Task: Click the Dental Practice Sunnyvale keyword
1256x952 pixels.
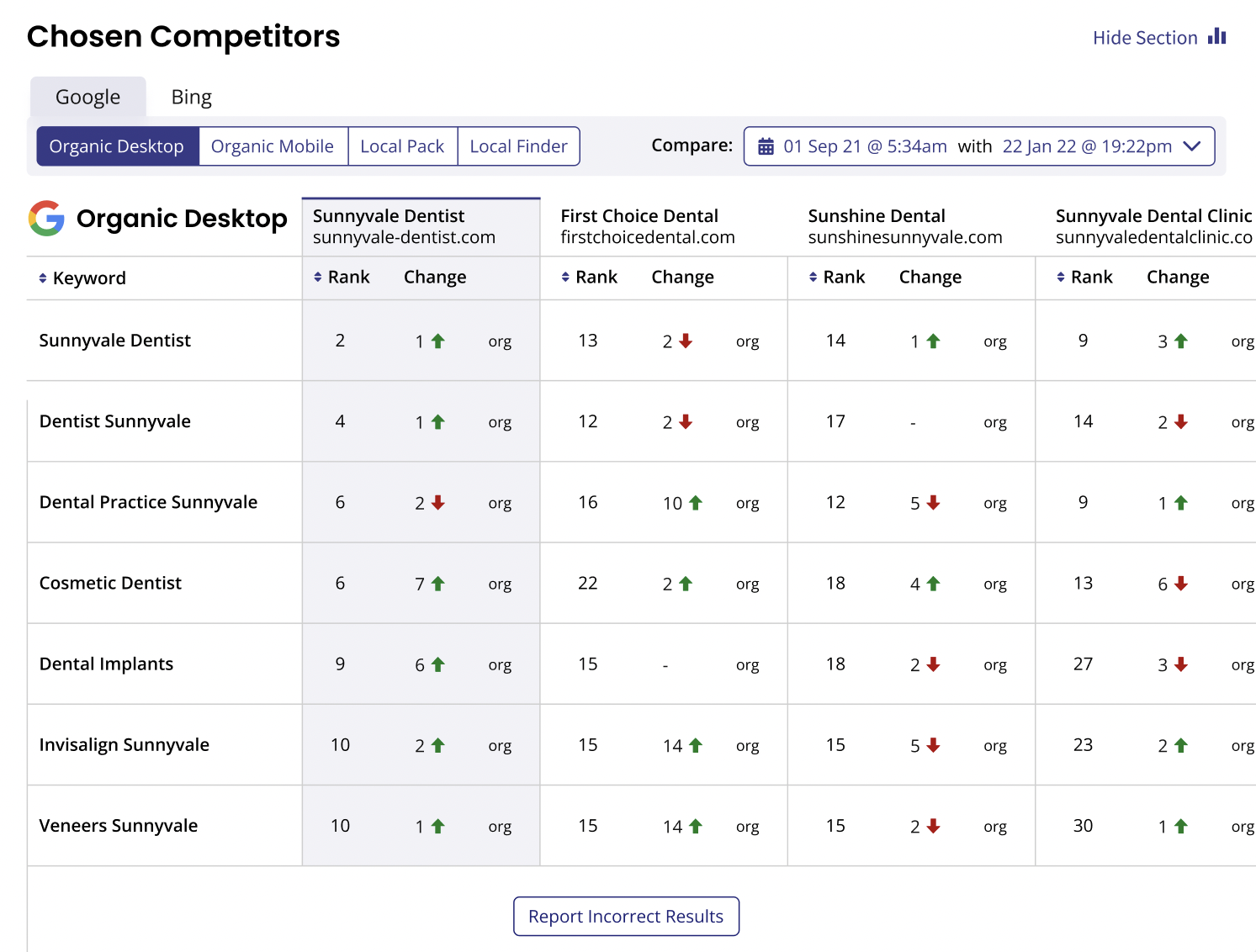Action: coord(148,502)
